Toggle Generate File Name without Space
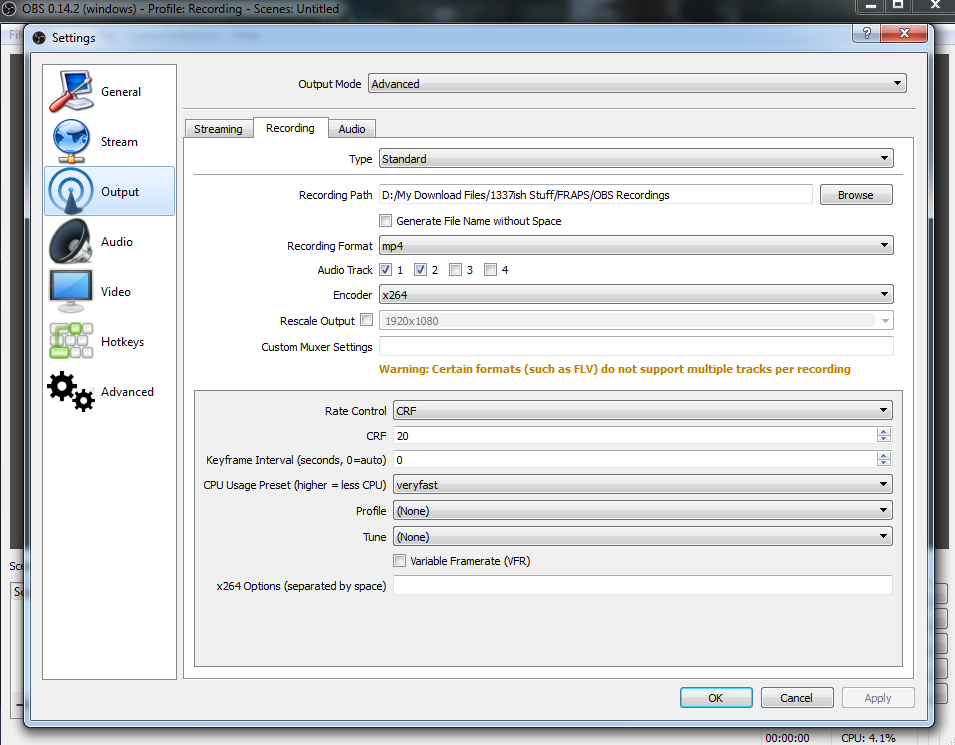Viewport: 955px width, 745px height. click(x=386, y=221)
